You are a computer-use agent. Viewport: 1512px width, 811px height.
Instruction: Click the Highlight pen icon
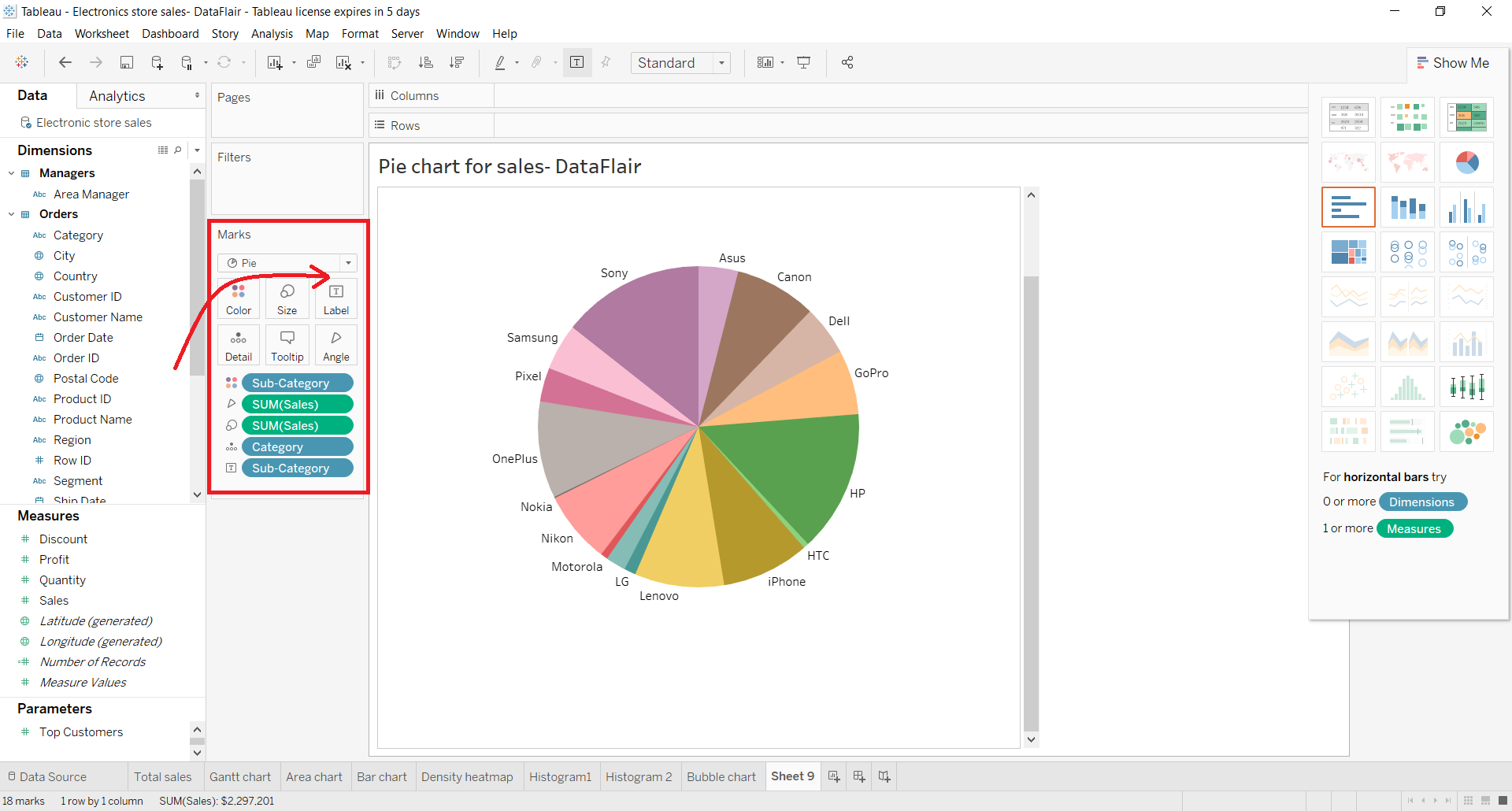pyautogui.click(x=499, y=62)
